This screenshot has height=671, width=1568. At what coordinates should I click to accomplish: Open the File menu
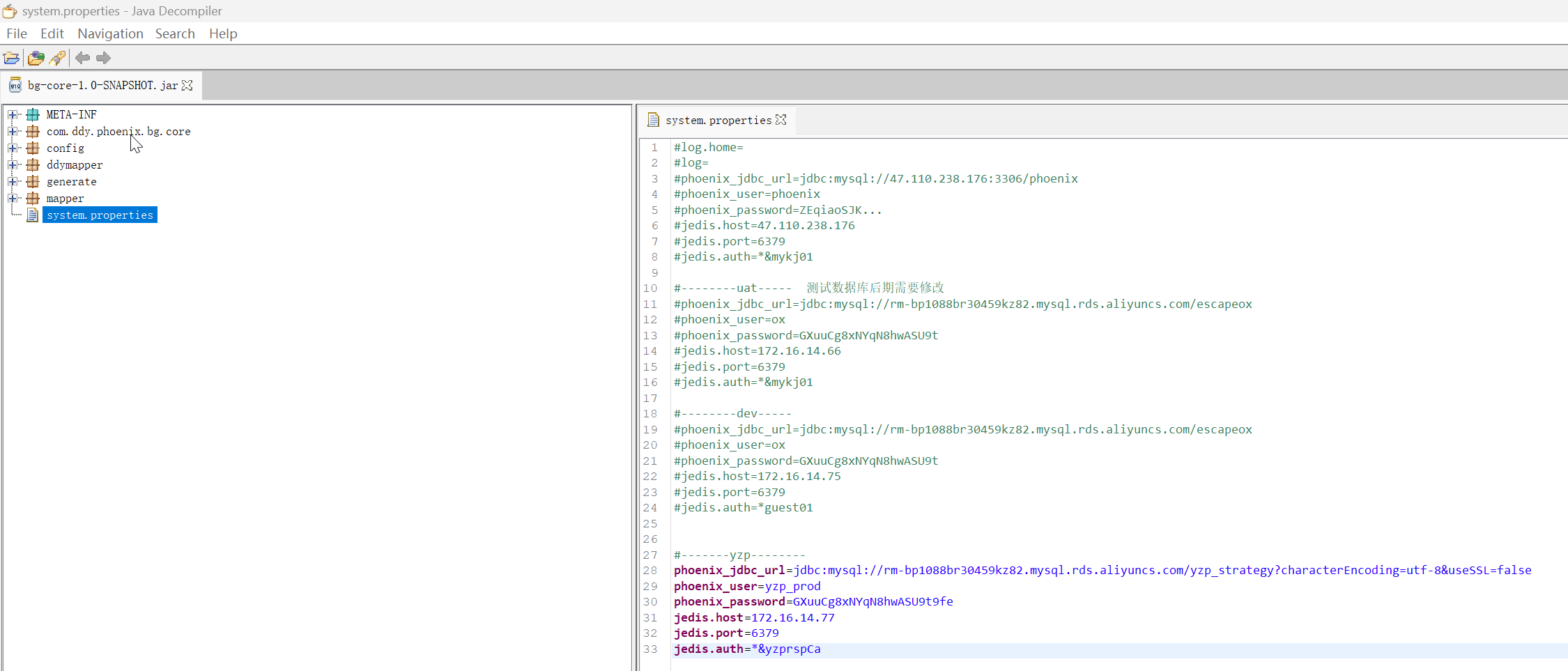[x=17, y=33]
